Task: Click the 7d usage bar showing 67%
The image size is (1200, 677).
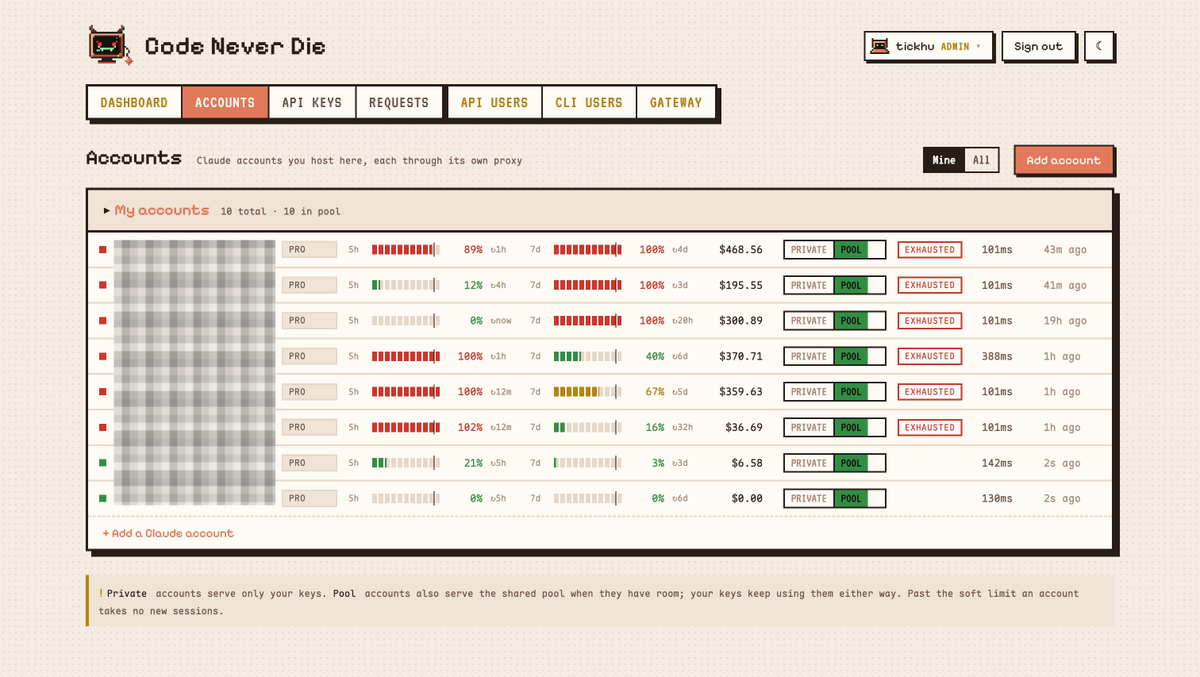Action: pyautogui.click(x=587, y=392)
